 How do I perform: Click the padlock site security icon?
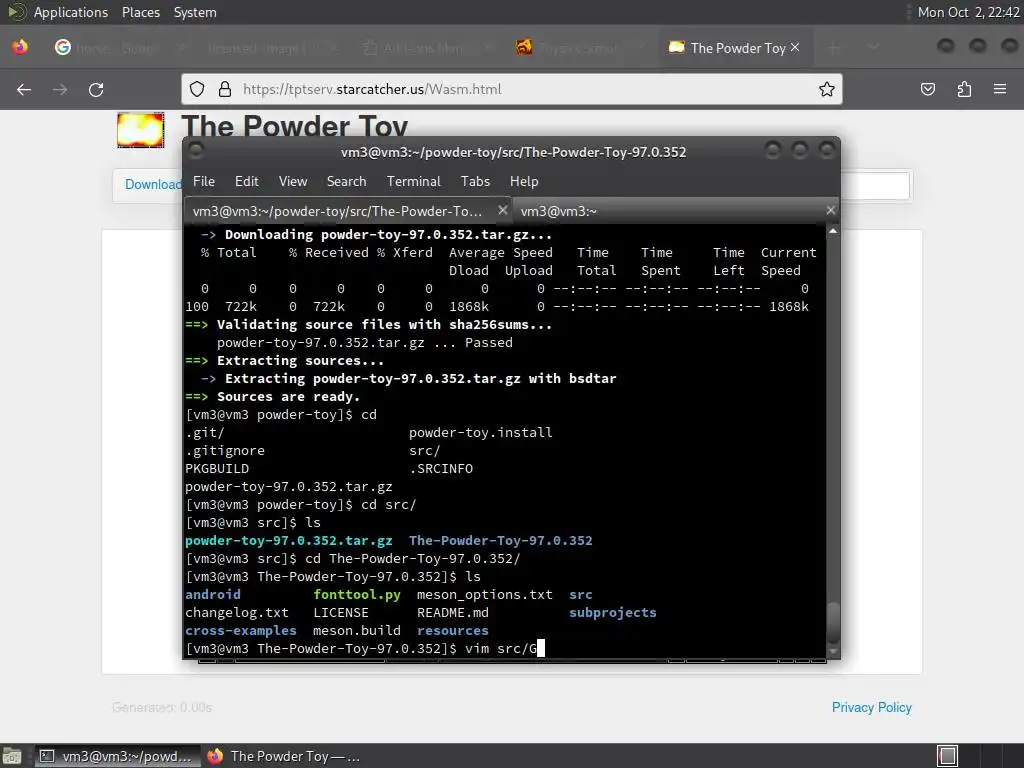pyautogui.click(x=225, y=89)
